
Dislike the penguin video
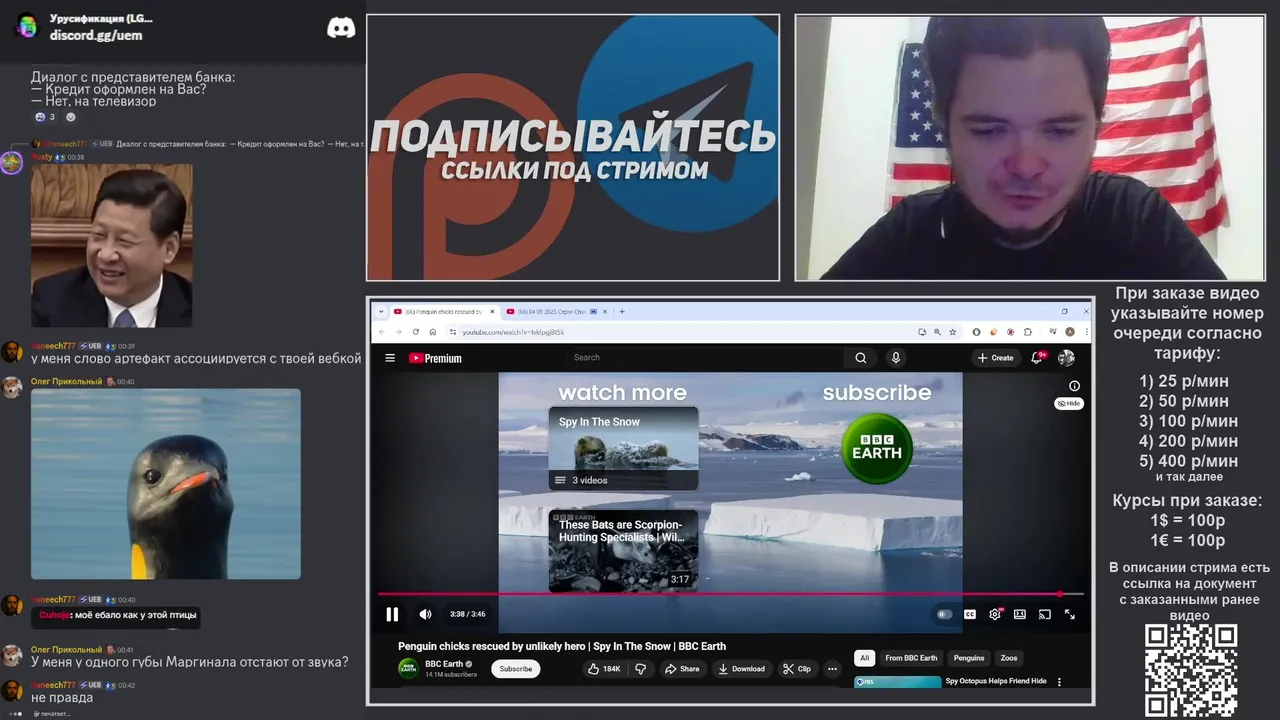click(641, 669)
